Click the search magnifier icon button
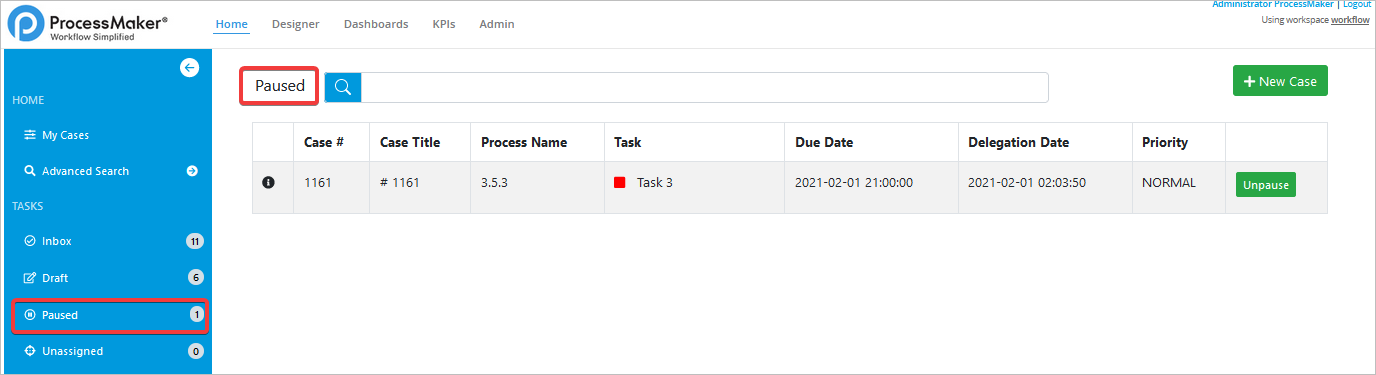Screen dimensions: 1376x375 [x=343, y=87]
